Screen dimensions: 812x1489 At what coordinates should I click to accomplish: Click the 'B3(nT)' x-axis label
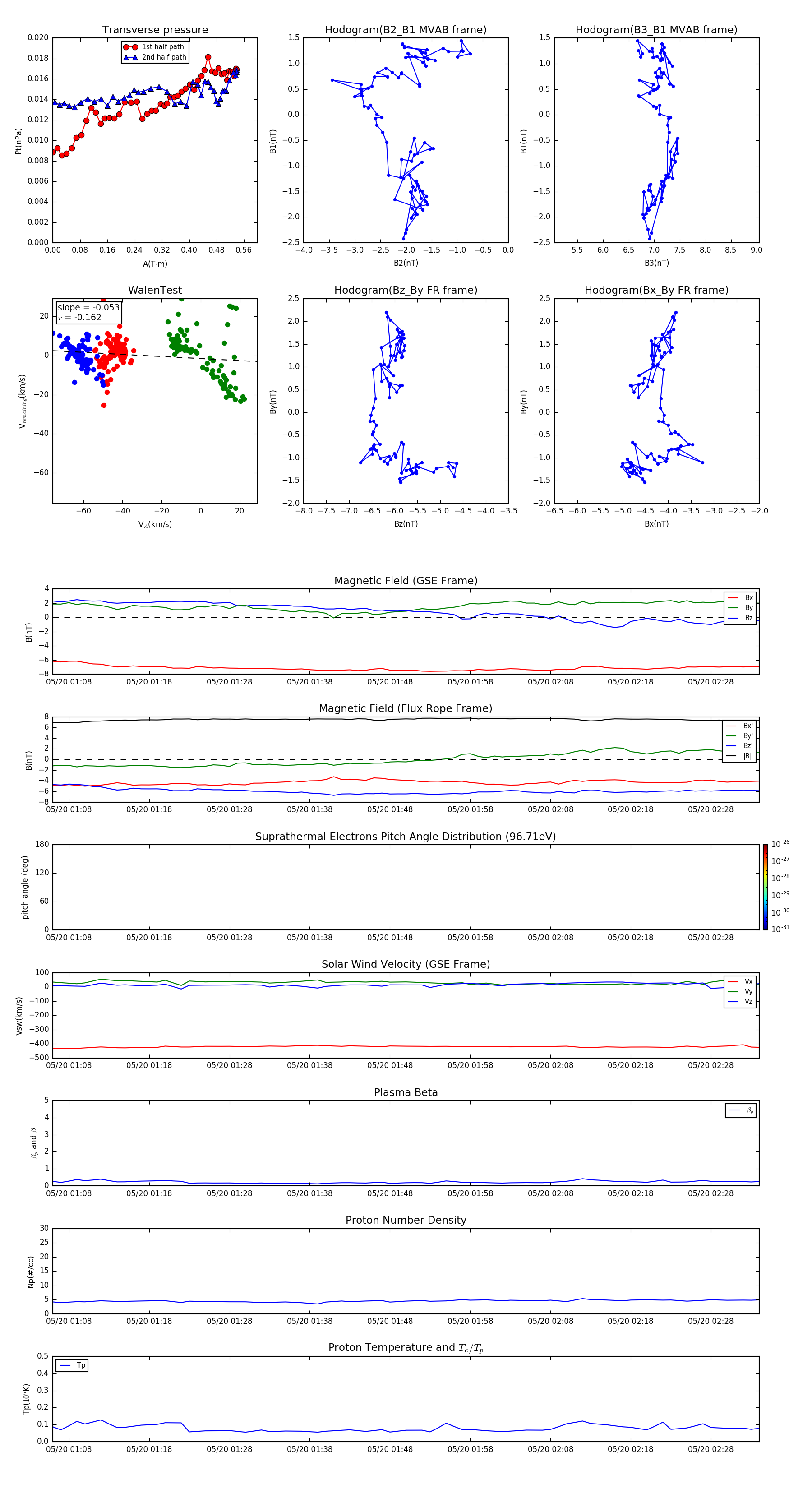tap(656, 263)
